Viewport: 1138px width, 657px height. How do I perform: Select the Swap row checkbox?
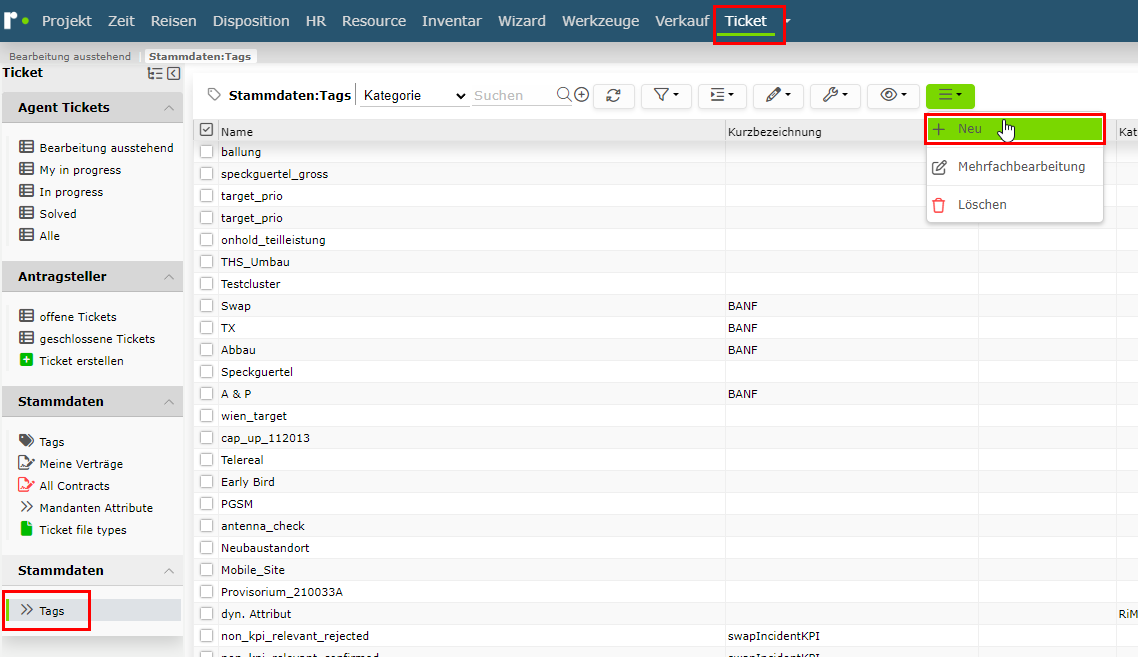click(x=207, y=306)
